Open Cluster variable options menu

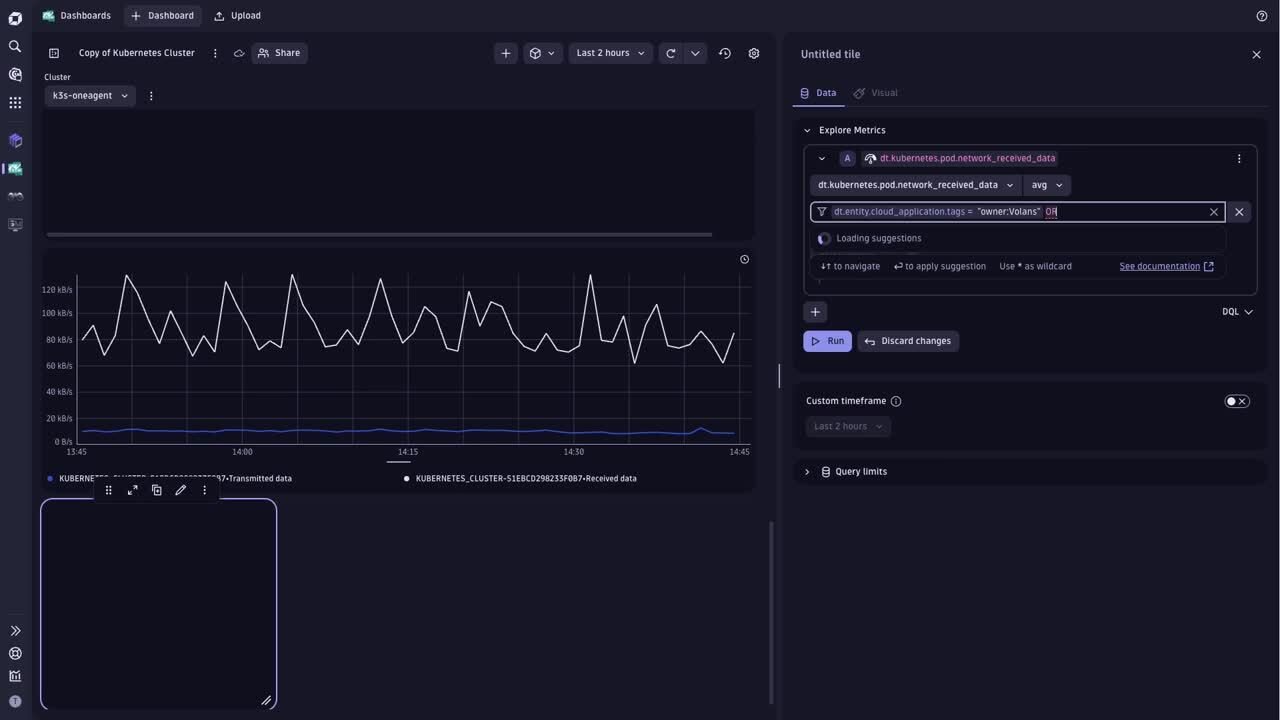151,96
